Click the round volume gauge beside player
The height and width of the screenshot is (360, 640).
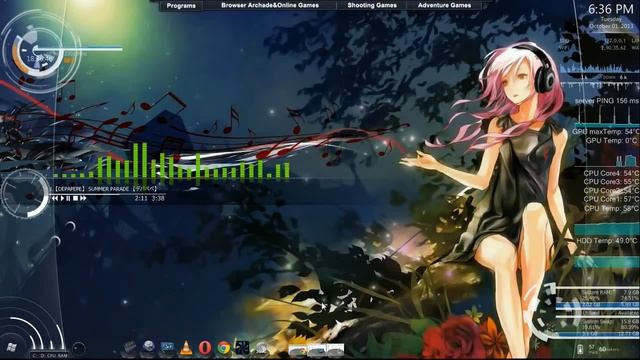pos(25,194)
